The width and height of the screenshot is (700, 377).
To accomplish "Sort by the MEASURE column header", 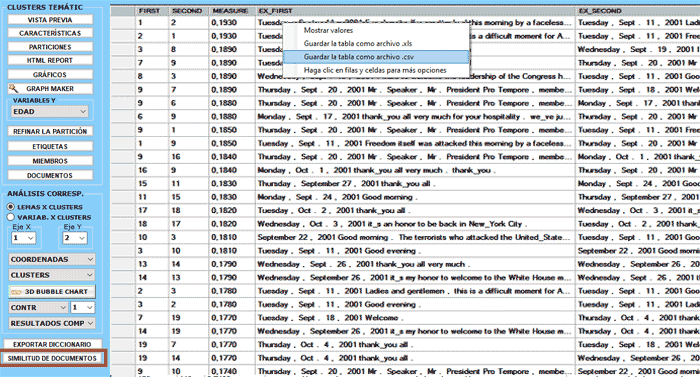I will 232,11.
